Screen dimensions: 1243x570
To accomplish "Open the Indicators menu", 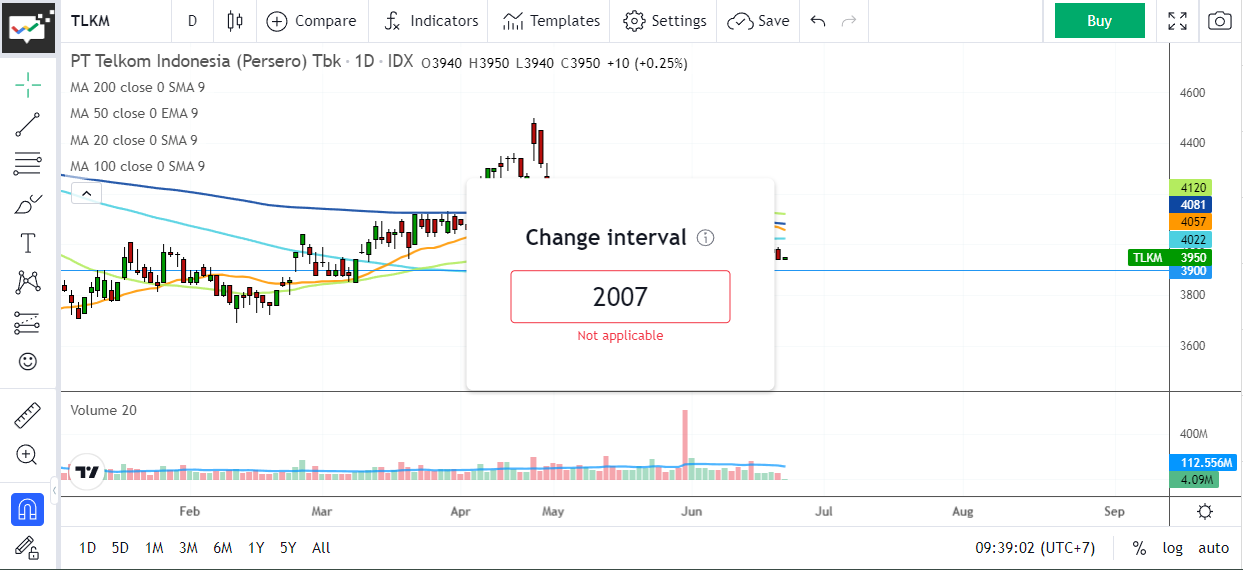I will 432,21.
